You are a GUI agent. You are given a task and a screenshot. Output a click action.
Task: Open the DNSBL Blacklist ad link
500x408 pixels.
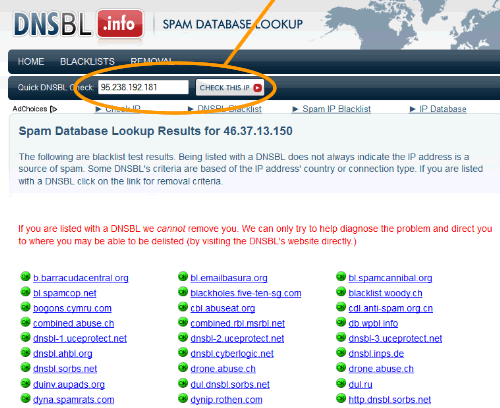pyautogui.click(x=229, y=109)
